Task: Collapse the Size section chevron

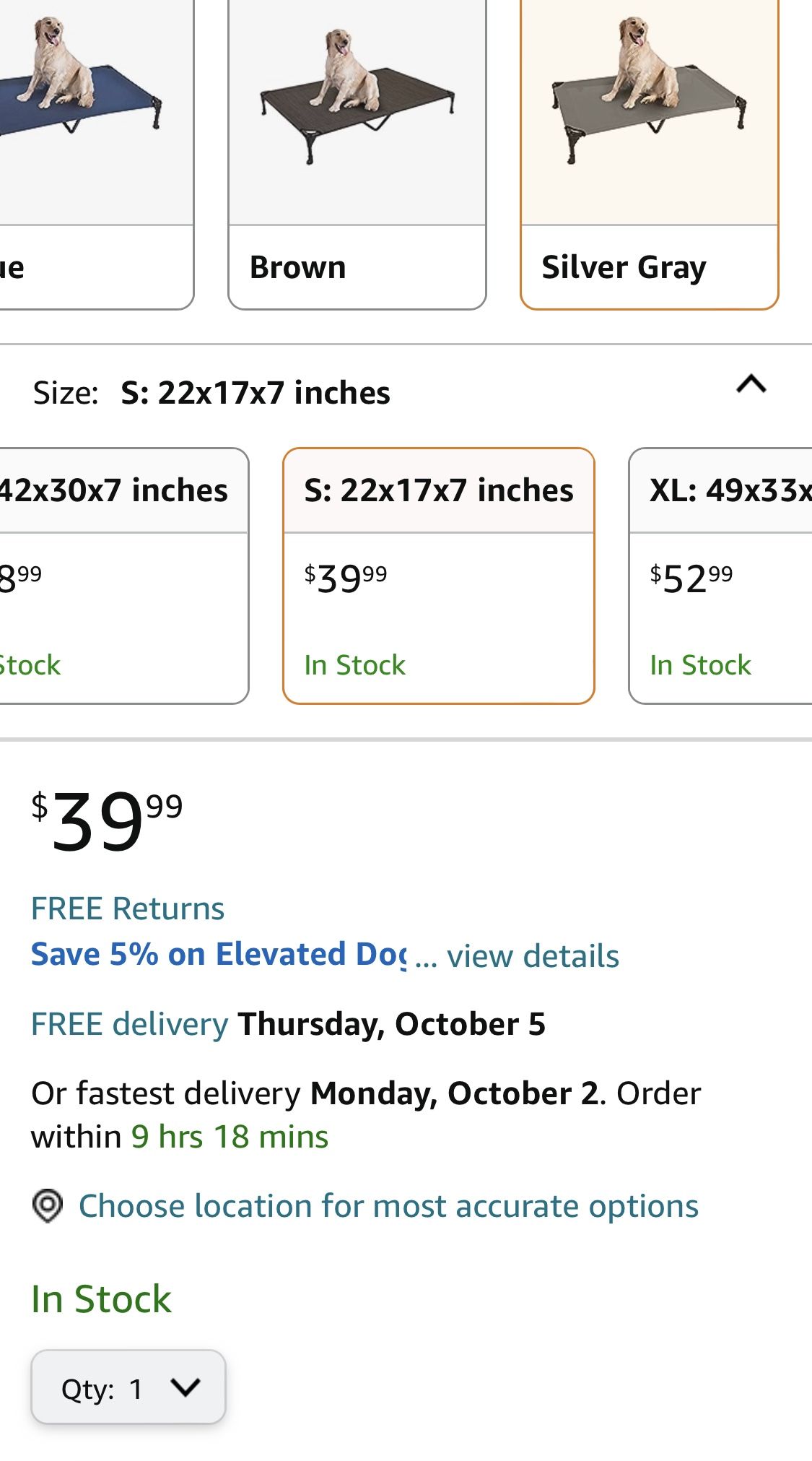Action: pos(751,384)
